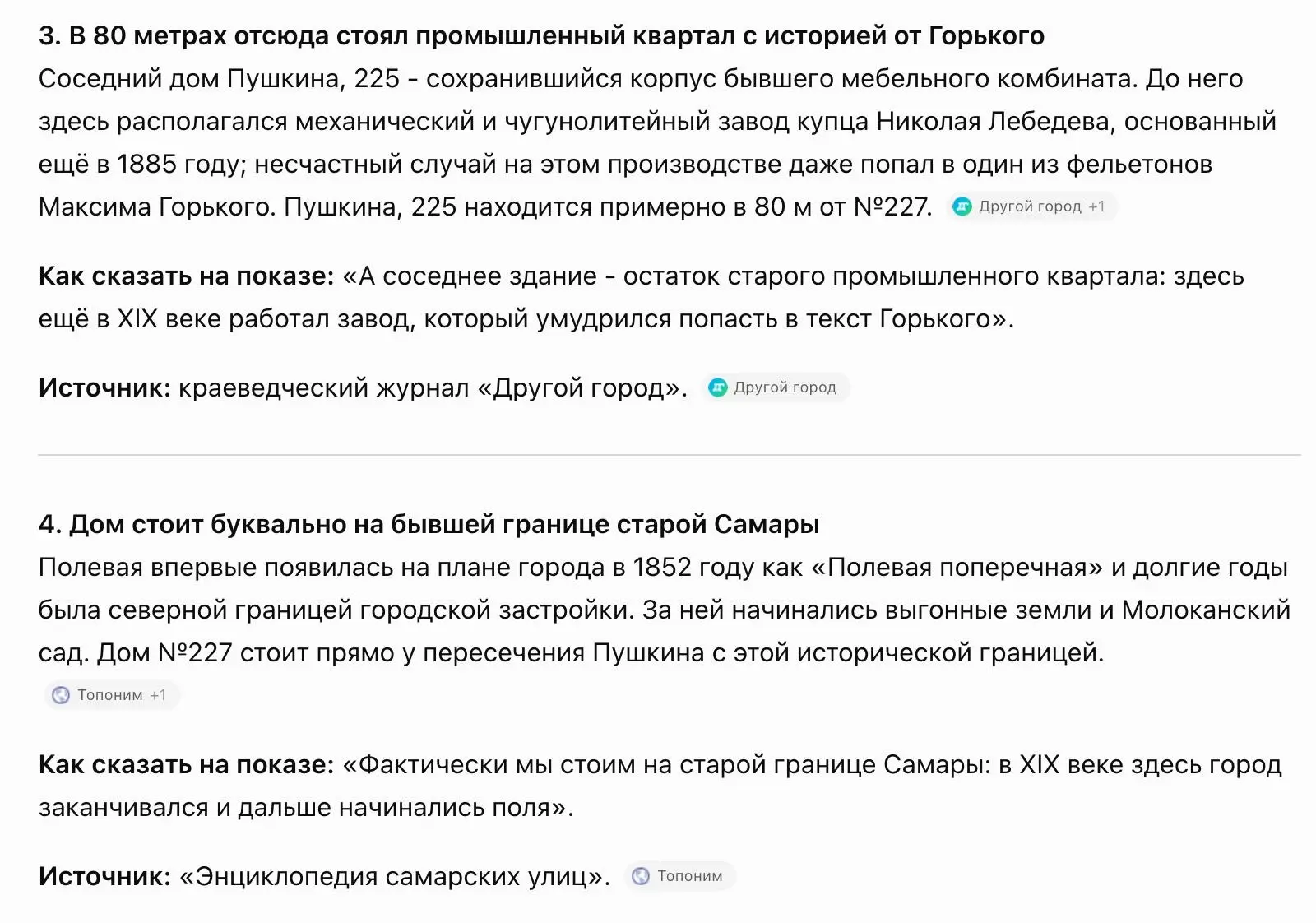1316x923 pixels.
Task: Click the horizontal divider between sections 3 and 4
Action: click(670, 454)
